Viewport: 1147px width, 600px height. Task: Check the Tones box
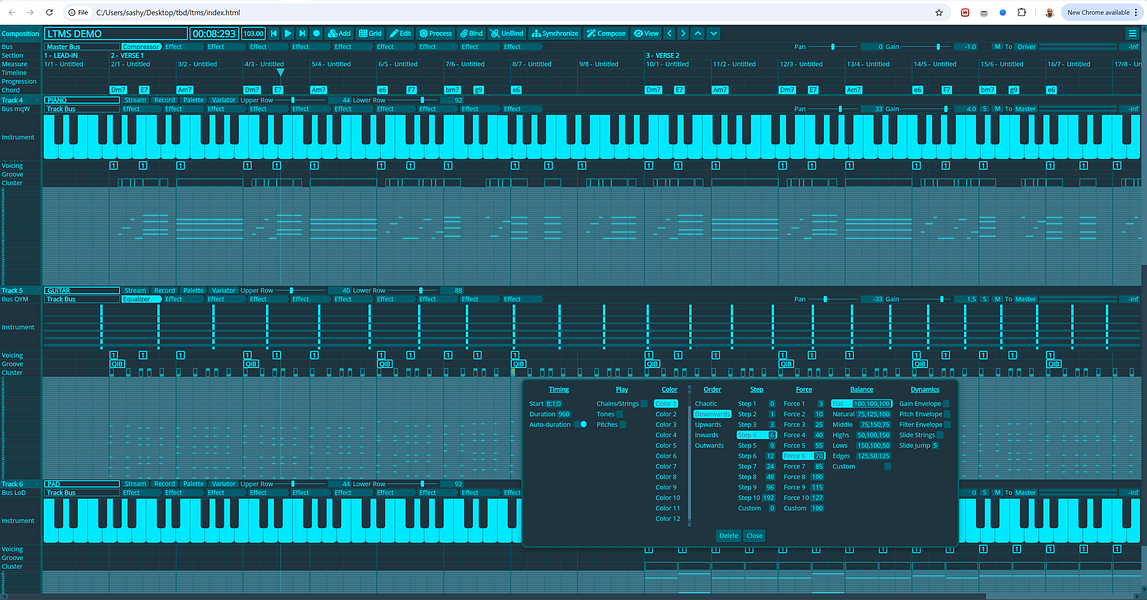click(x=619, y=414)
